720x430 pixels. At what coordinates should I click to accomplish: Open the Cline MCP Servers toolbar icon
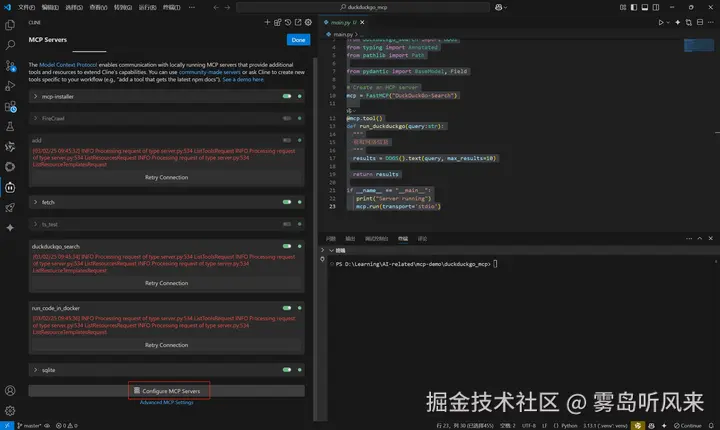tap(277, 22)
